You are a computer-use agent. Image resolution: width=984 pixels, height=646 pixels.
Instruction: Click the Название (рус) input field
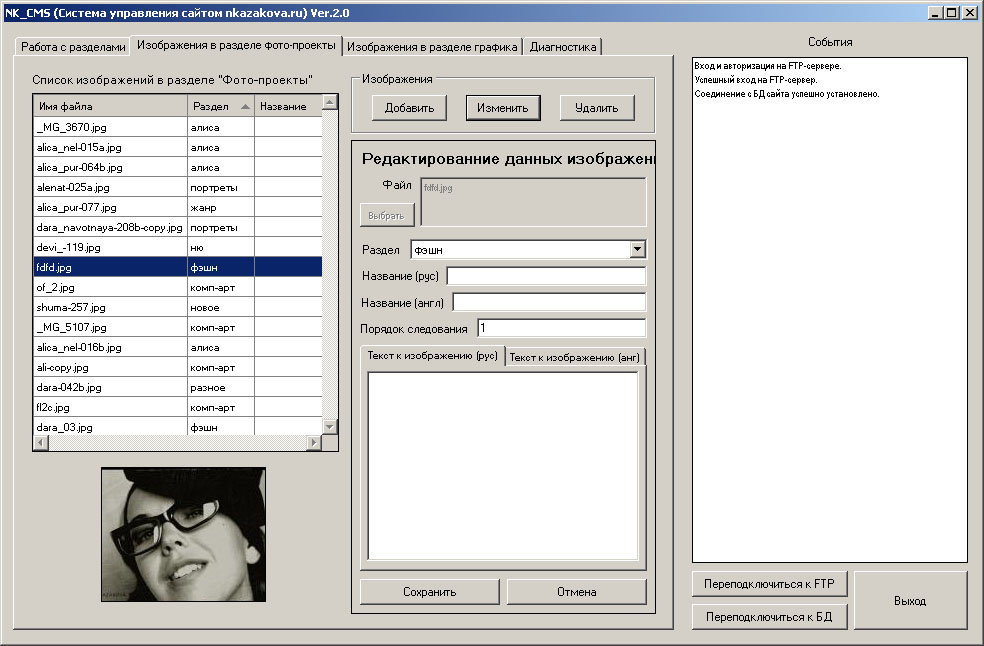[x=545, y=276]
